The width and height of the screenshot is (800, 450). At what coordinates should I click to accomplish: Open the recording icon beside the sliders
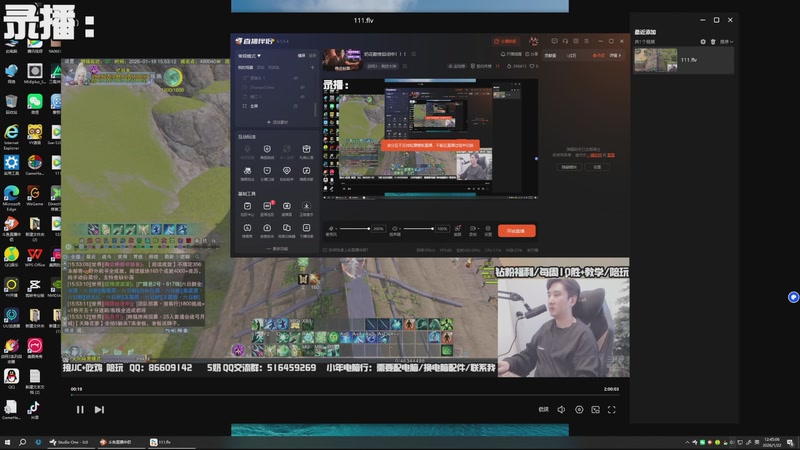[473, 230]
